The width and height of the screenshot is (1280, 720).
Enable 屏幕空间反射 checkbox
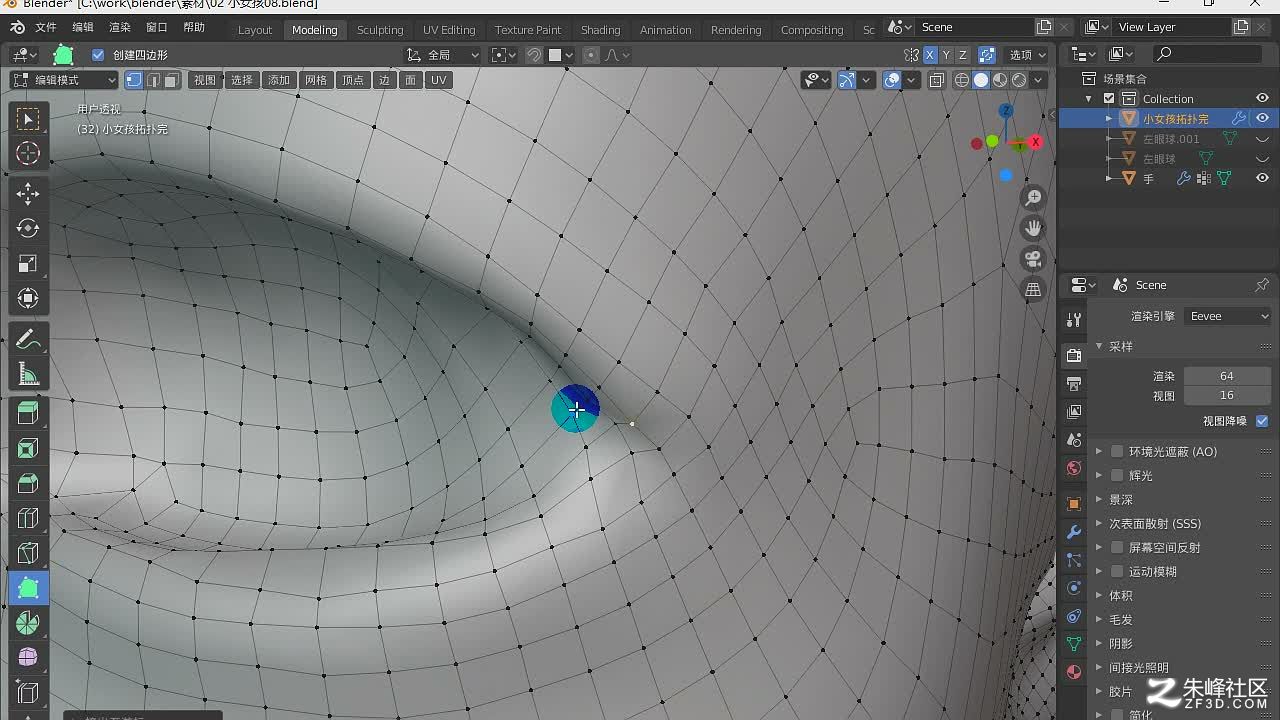click(1118, 548)
